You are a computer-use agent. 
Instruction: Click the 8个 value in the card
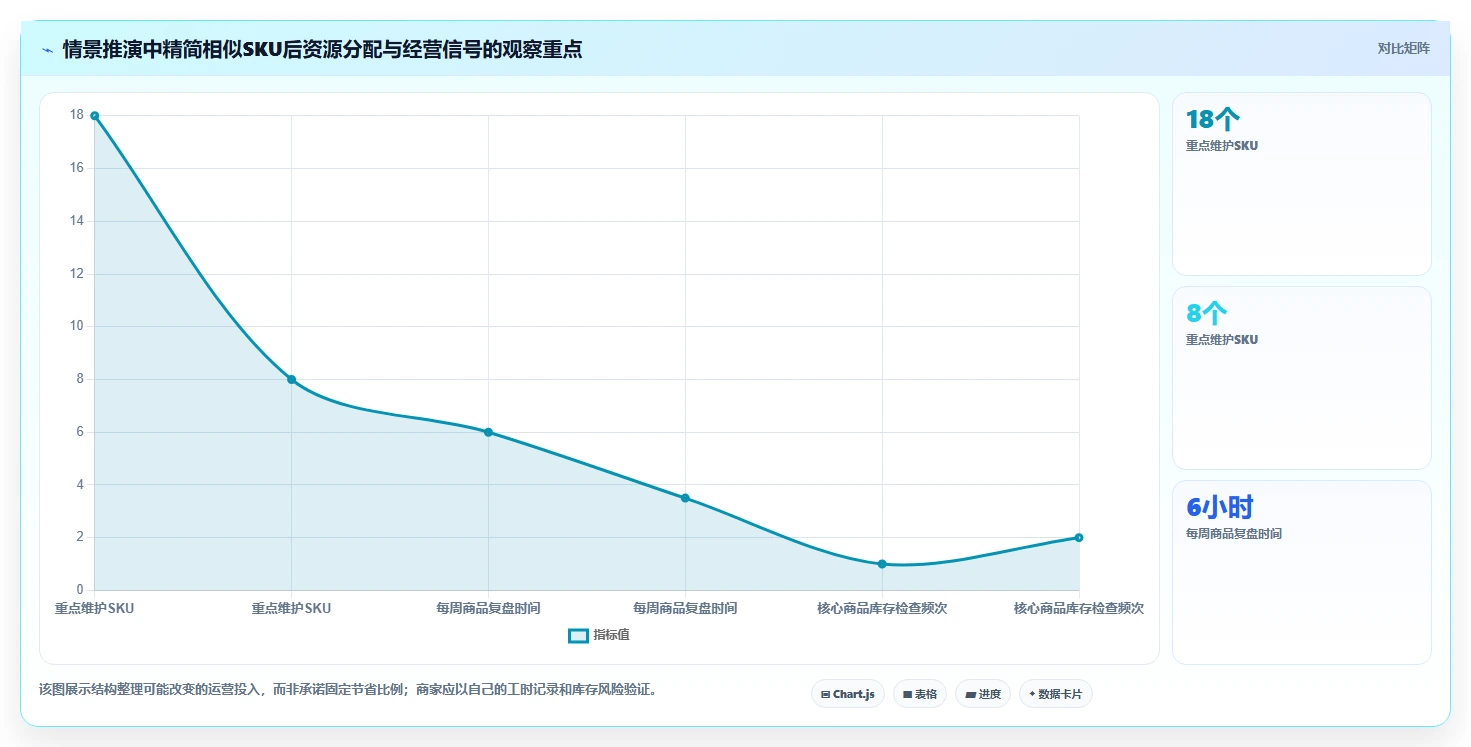pyautogui.click(x=1206, y=313)
